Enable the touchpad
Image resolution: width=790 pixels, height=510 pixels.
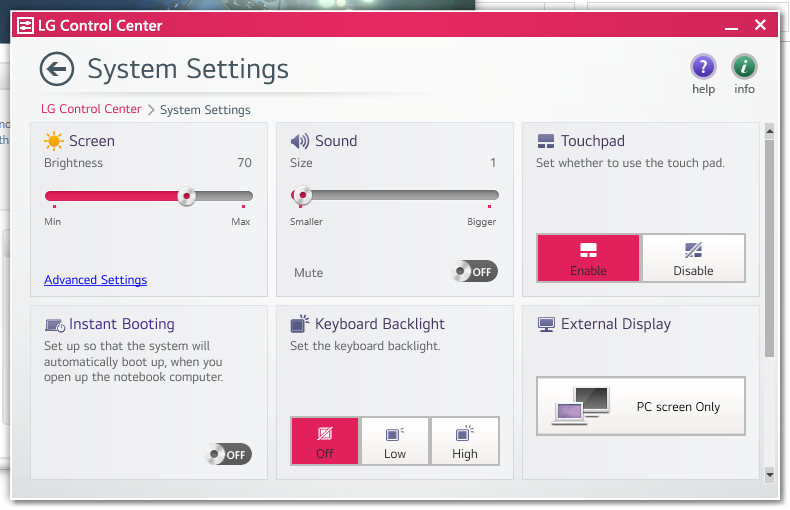pos(588,258)
